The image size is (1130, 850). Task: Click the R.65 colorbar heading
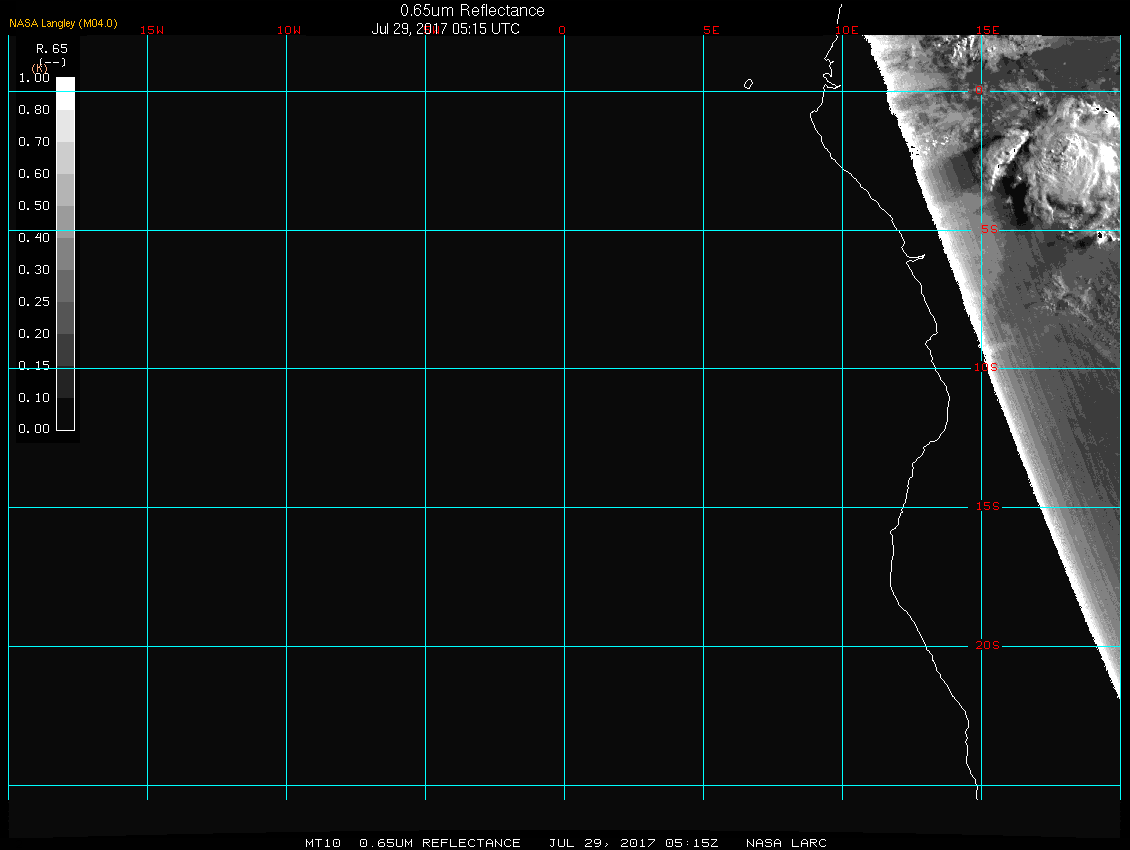coord(50,48)
